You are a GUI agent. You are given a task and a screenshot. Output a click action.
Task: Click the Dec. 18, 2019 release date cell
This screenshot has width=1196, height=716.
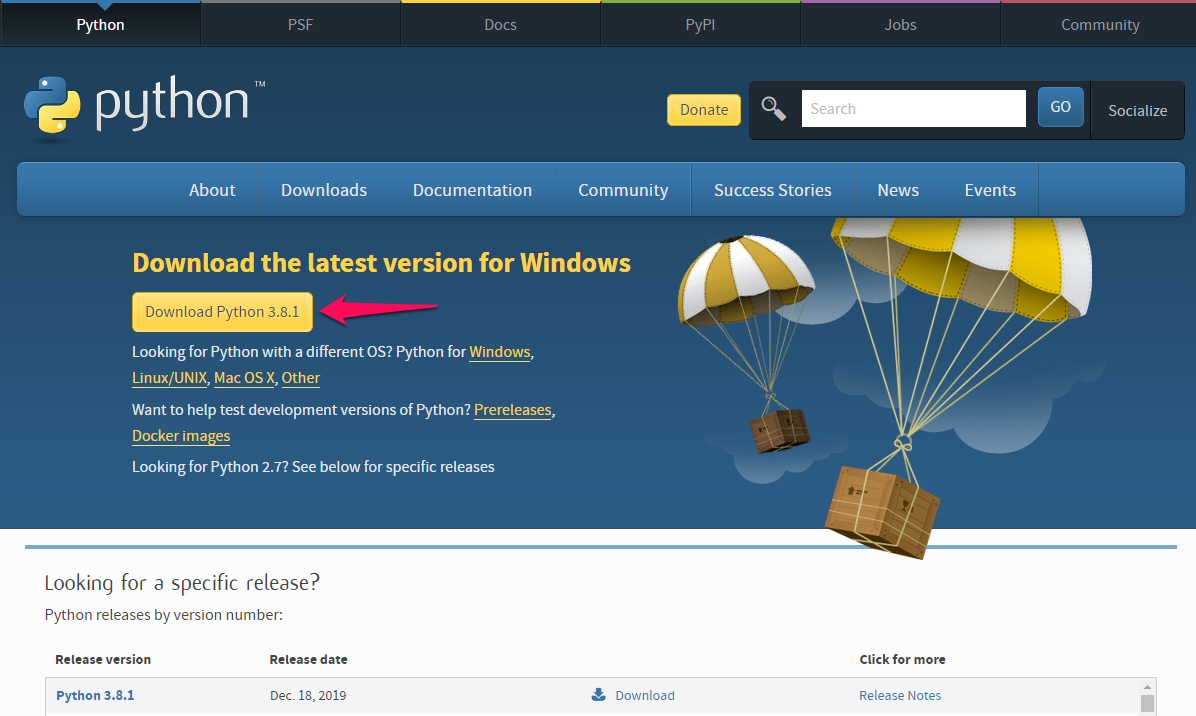[308, 695]
